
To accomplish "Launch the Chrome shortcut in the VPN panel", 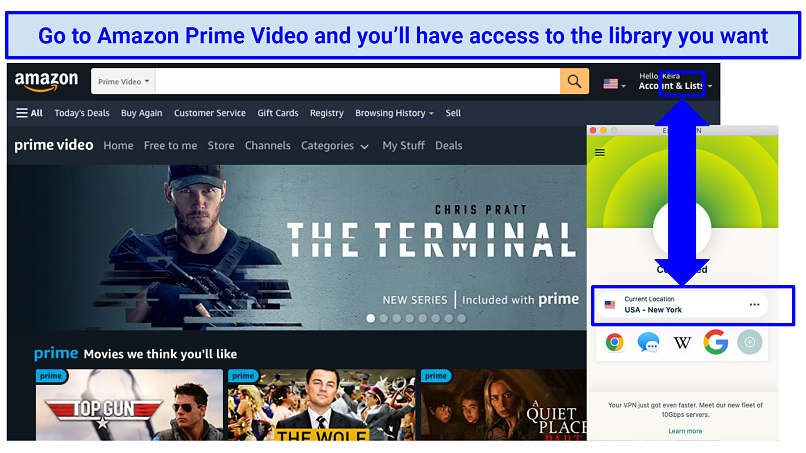I will 614,342.
